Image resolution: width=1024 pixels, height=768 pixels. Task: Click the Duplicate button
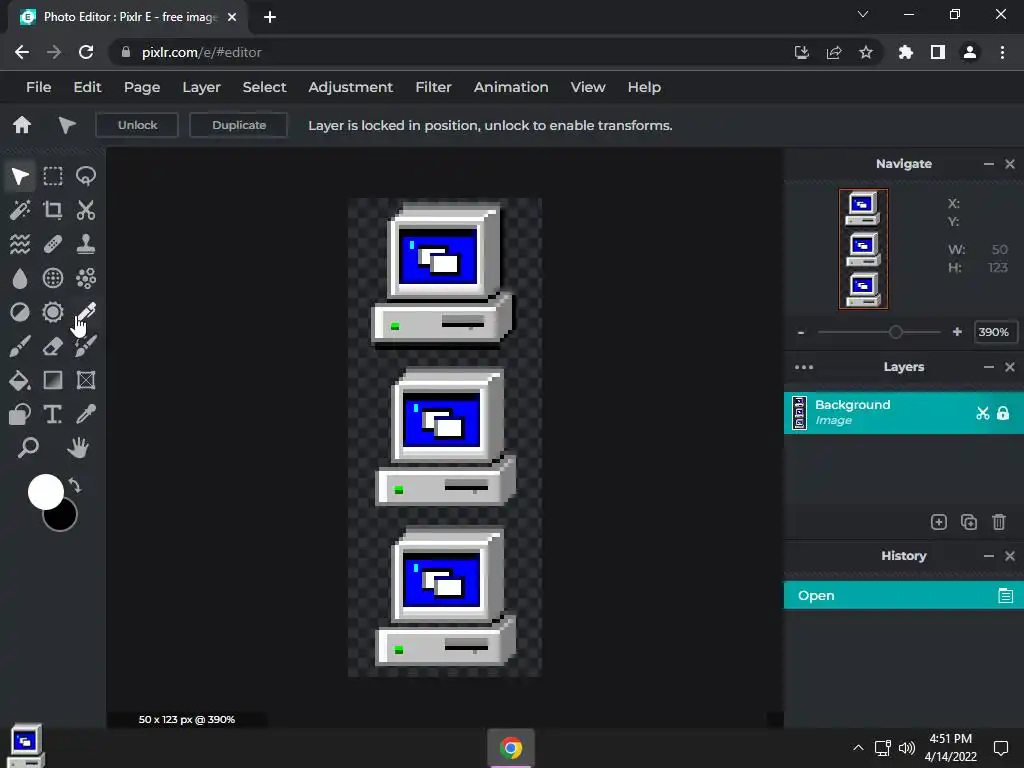pyautogui.click(x=238, y=125)
